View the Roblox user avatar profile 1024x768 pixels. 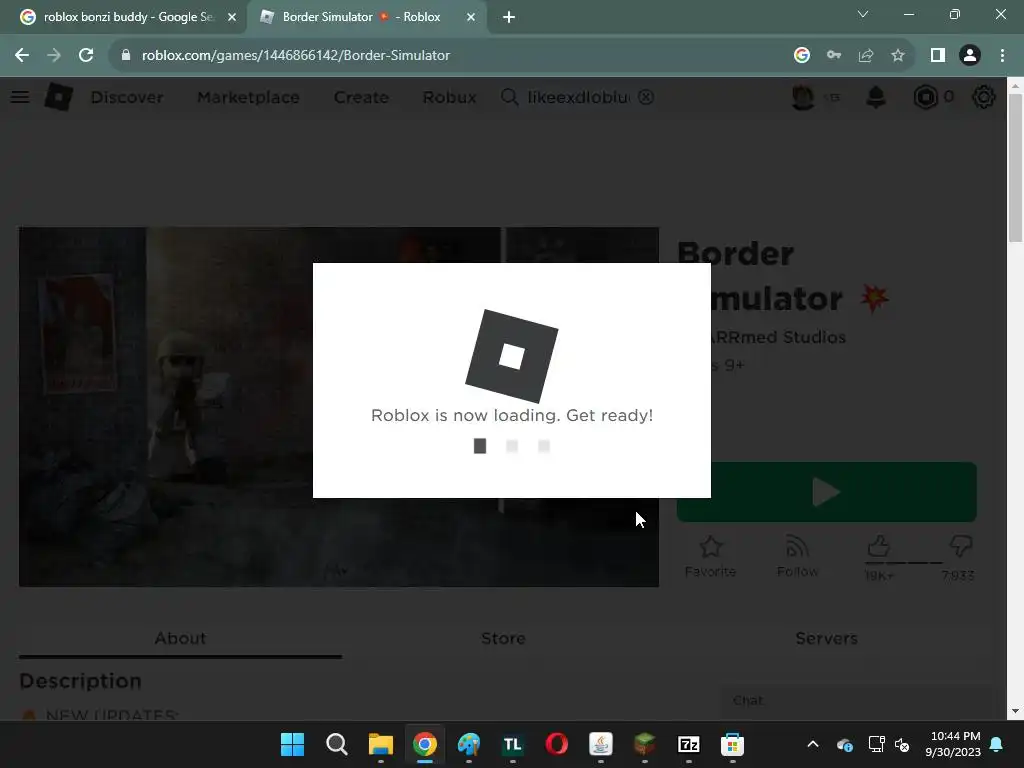tap(803, 97)
